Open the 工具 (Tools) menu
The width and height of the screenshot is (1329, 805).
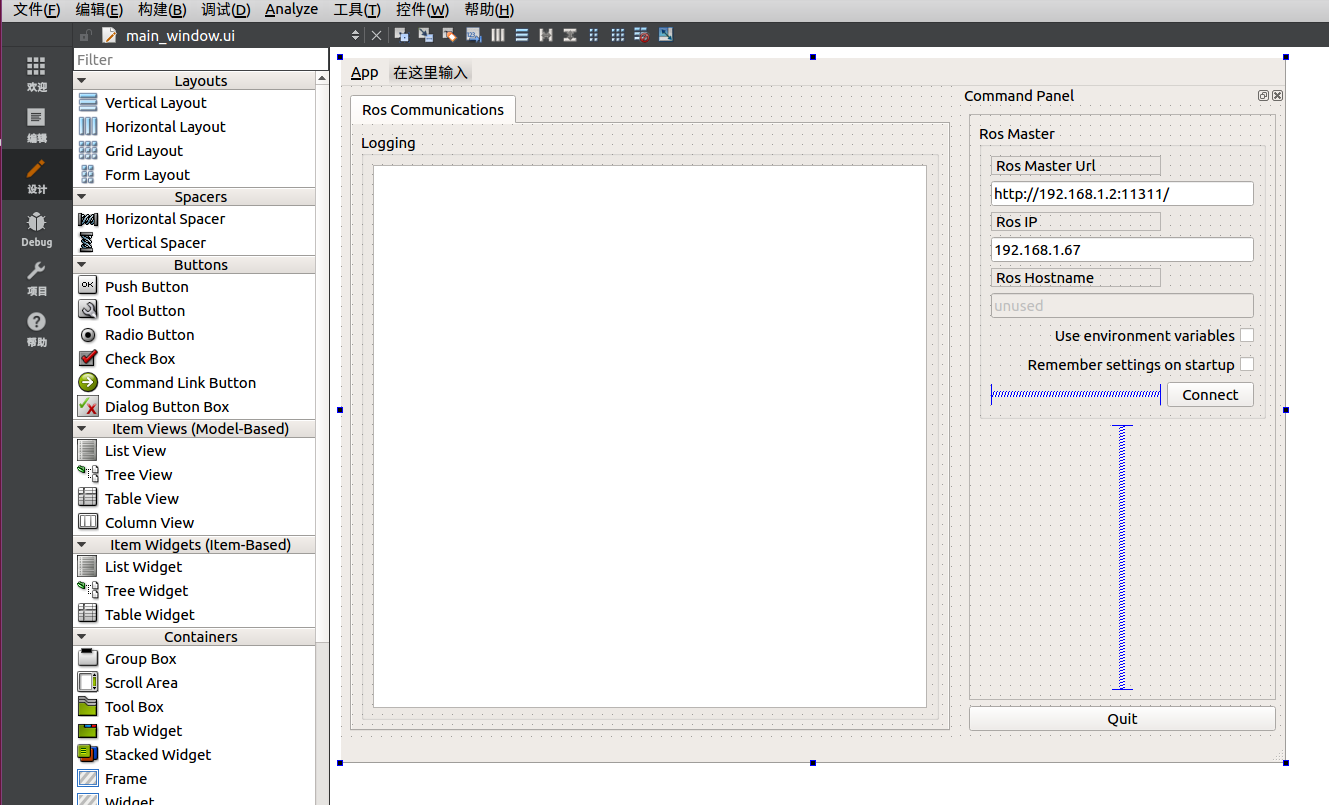pos(356,9)
